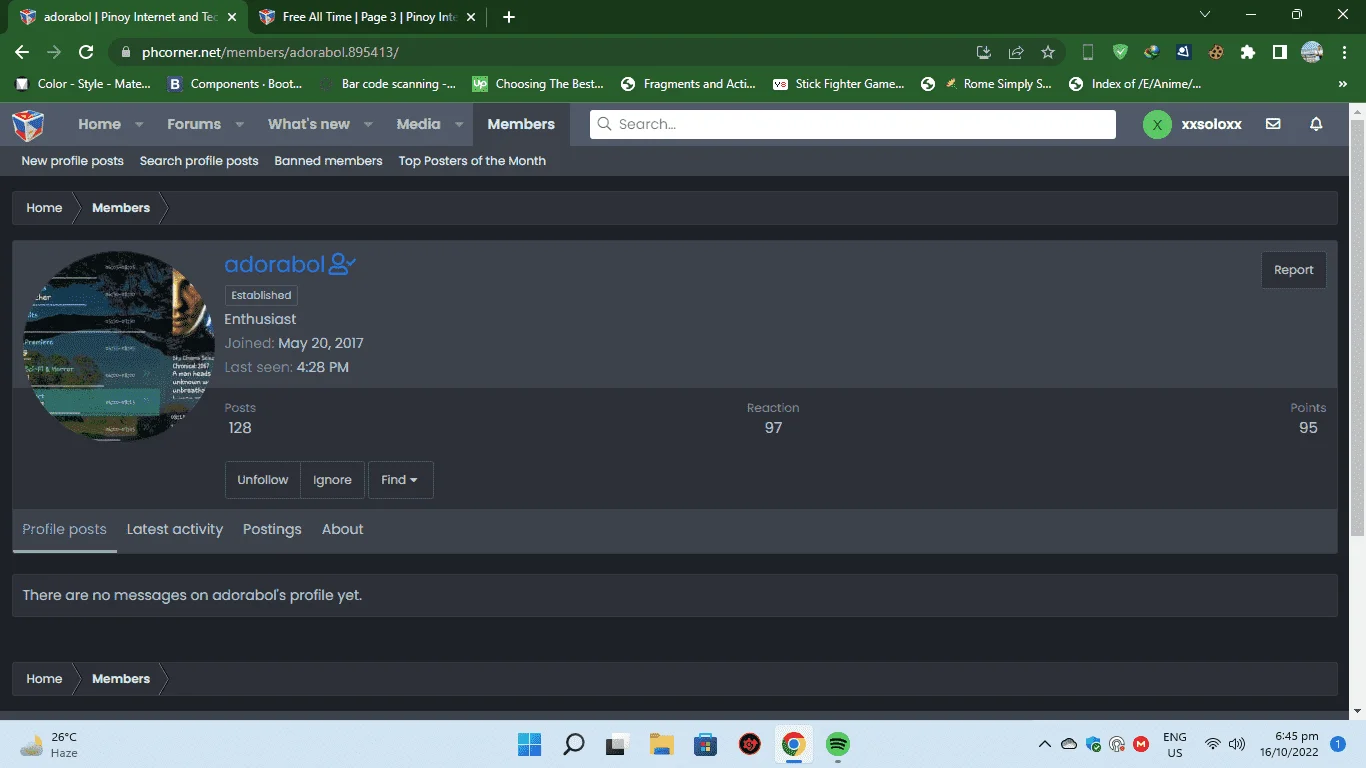
Task: Click the Internet Download Manager extension icon
Action: click(1152, 52)
